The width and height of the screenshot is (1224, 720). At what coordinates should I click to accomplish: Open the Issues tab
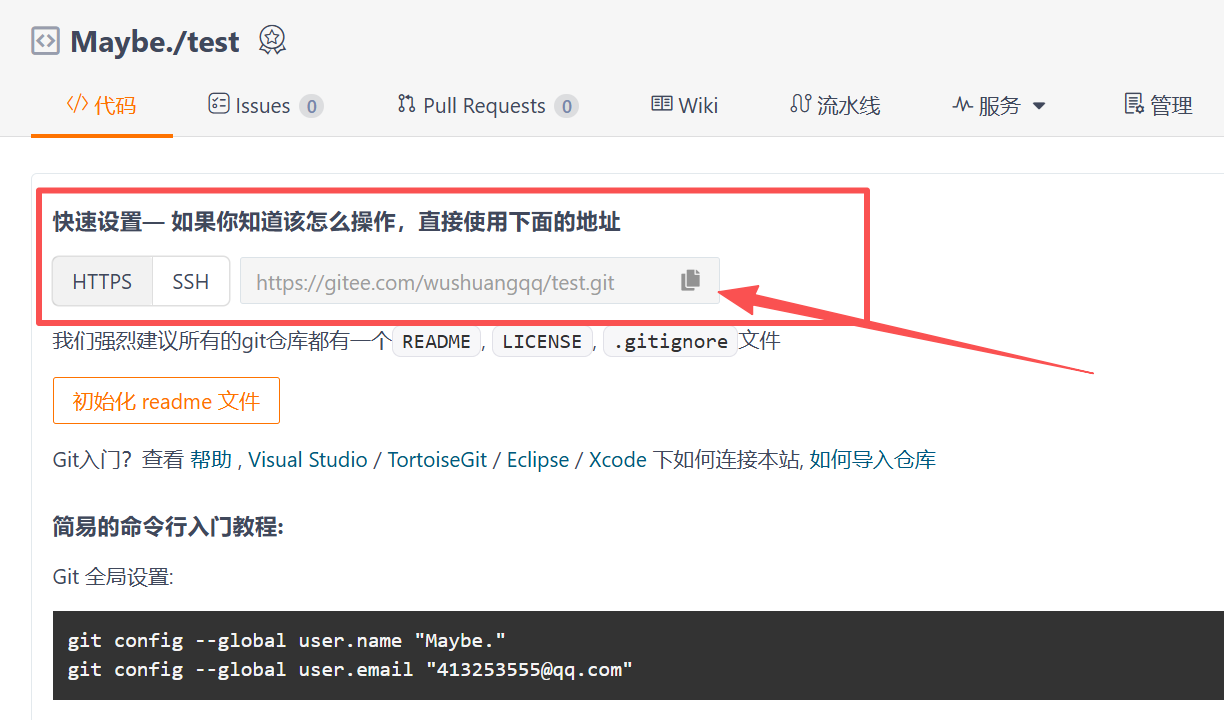(265, 105)
